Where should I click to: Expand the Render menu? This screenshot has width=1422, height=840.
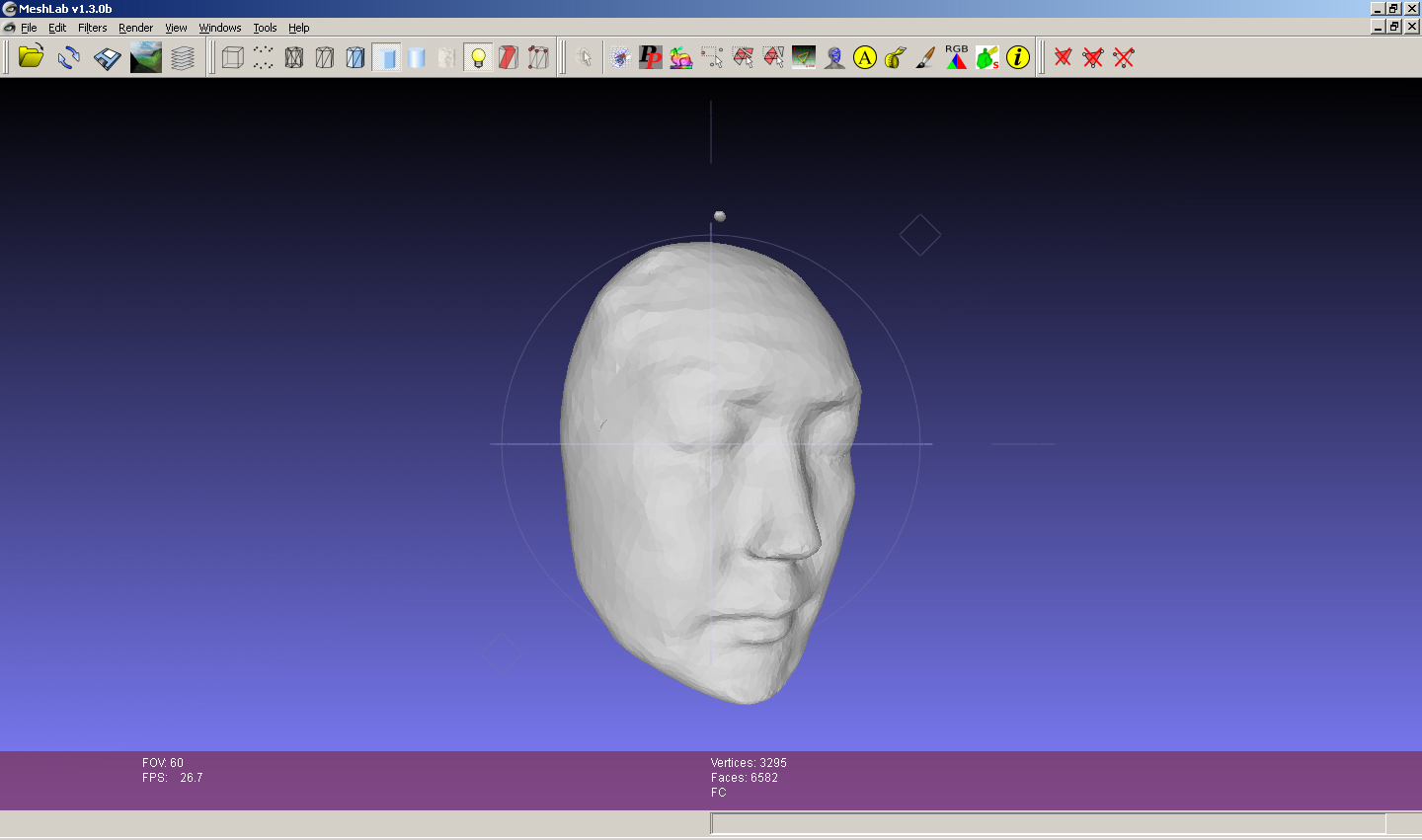tap(135, 28)
